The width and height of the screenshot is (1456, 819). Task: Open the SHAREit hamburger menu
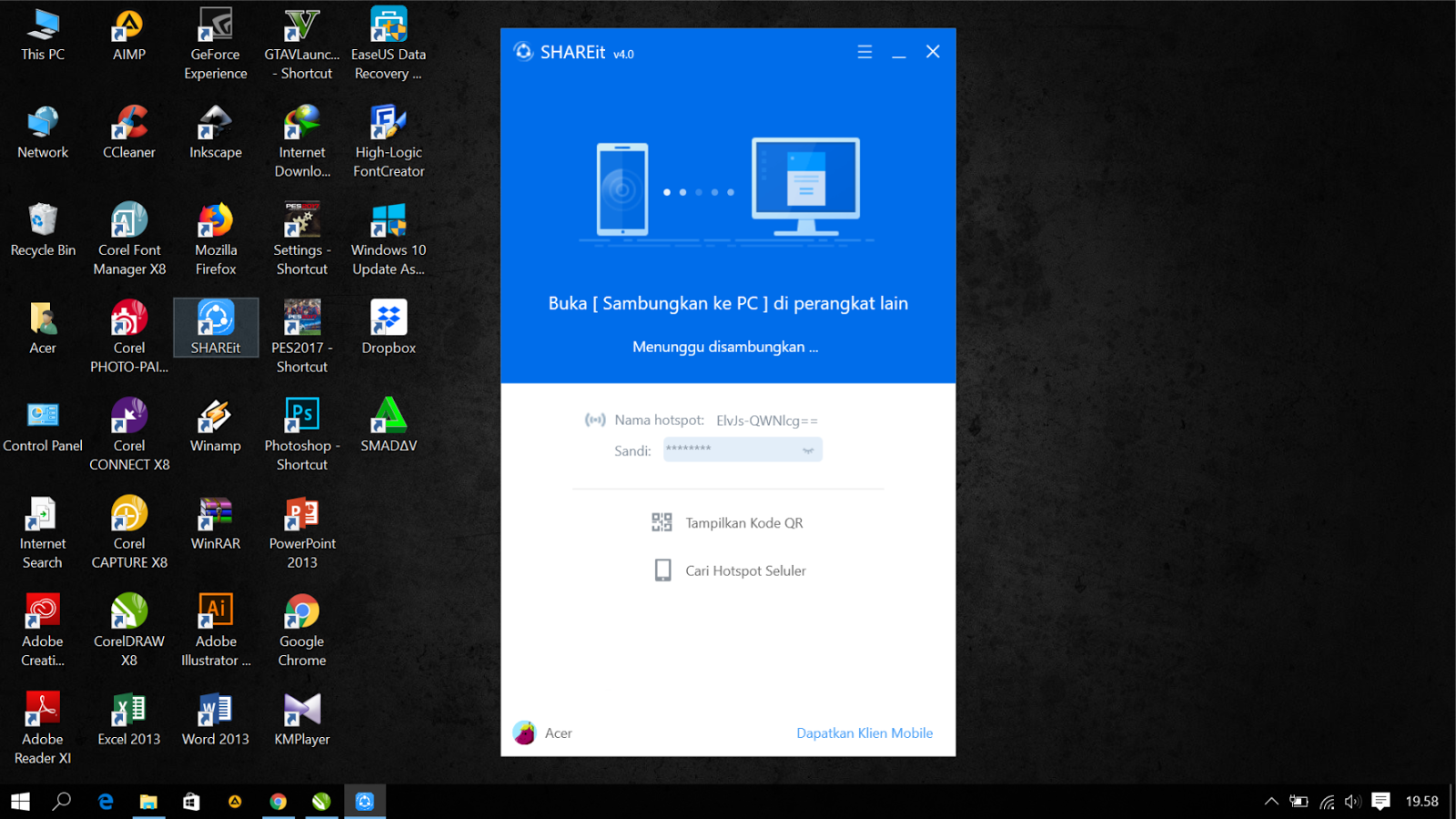(864, 52)
